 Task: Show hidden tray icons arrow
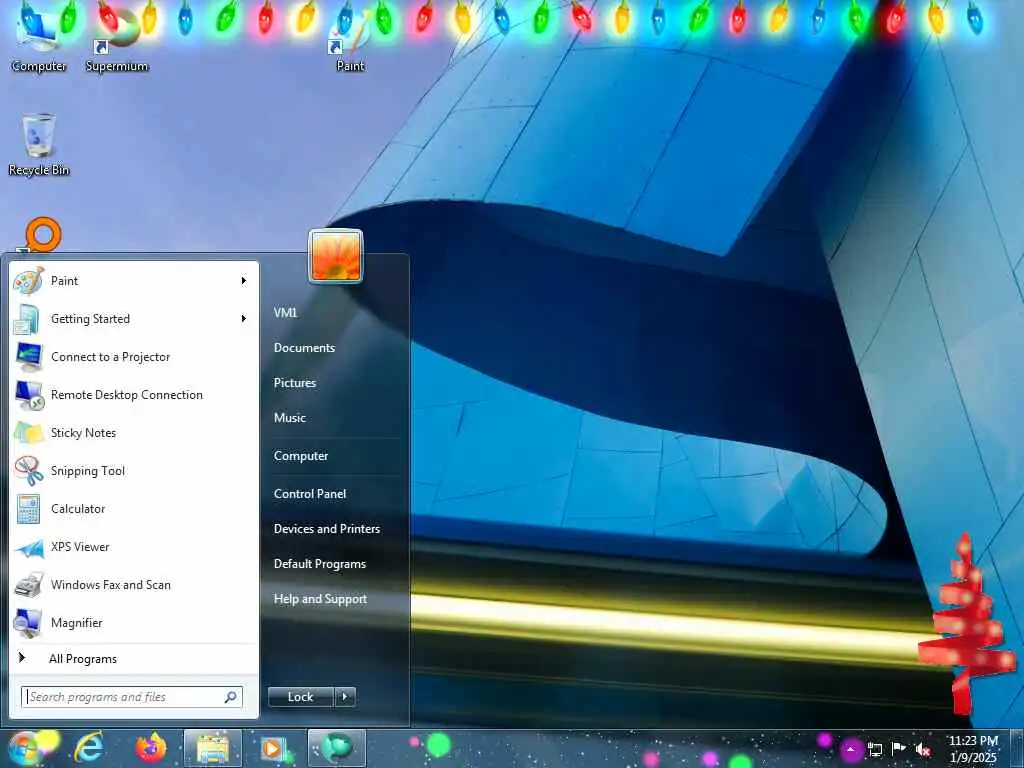[851, 749]
